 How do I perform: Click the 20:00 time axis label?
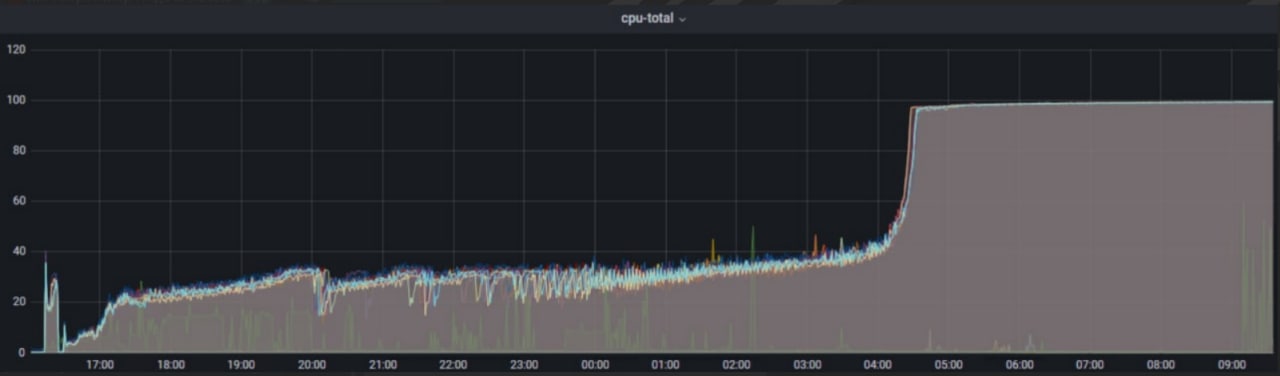click(x=312, y=365)
